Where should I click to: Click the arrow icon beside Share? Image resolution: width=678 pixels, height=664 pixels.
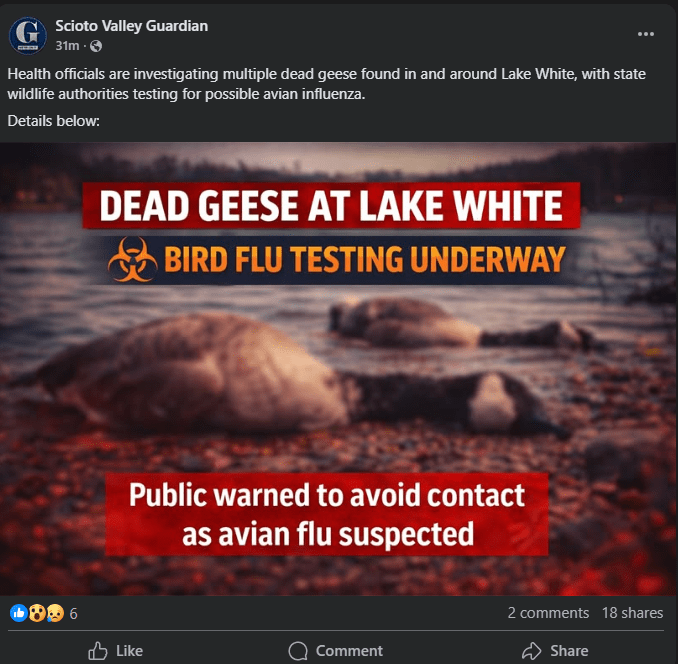tap(531, 651)
